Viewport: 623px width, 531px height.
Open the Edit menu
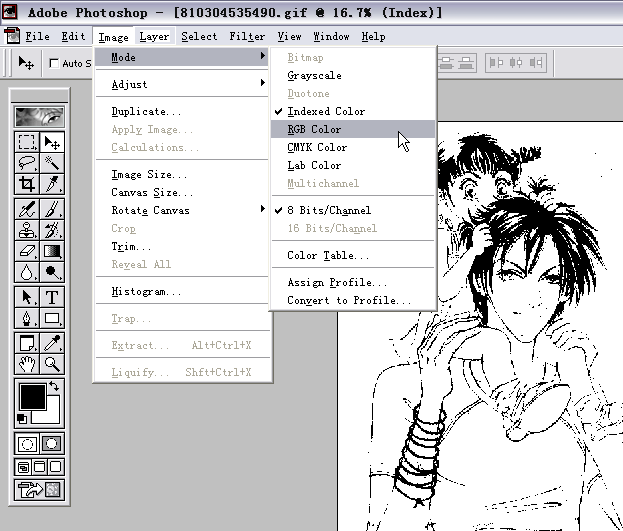(73, 37)
